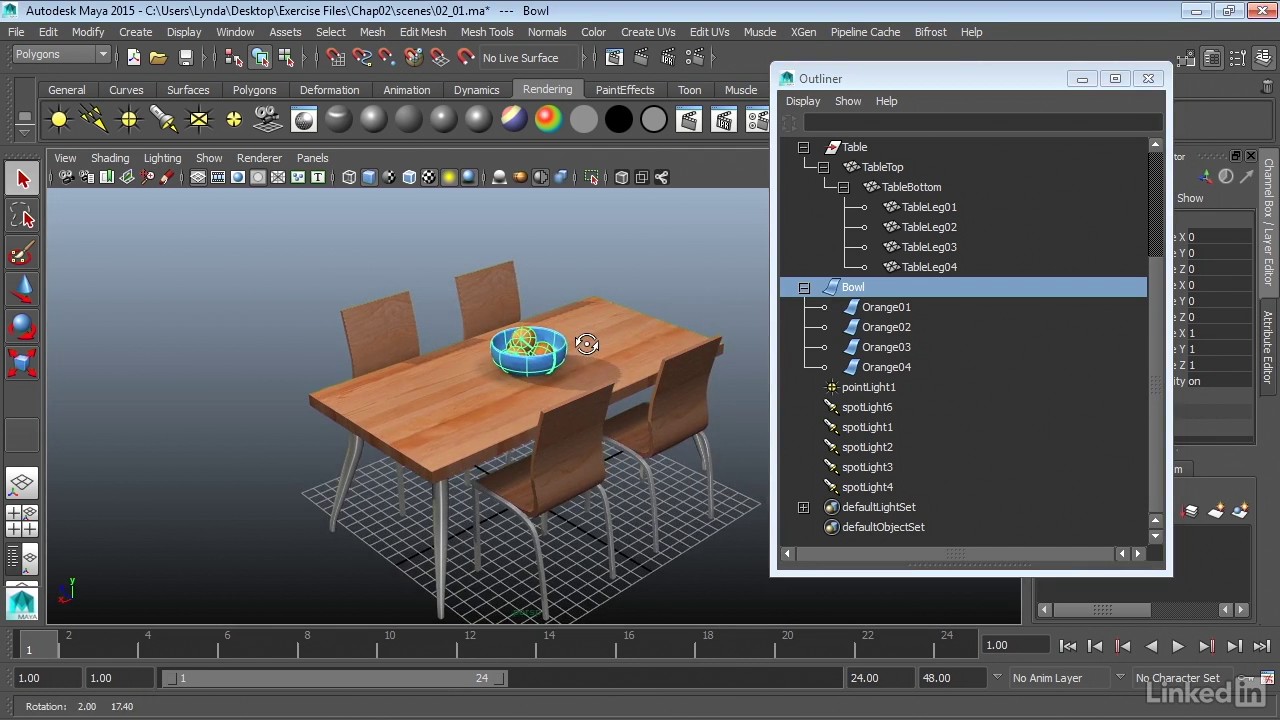Select spotLight6 in the Outliner
The image size is (1280, 720).
click(867, 407)
